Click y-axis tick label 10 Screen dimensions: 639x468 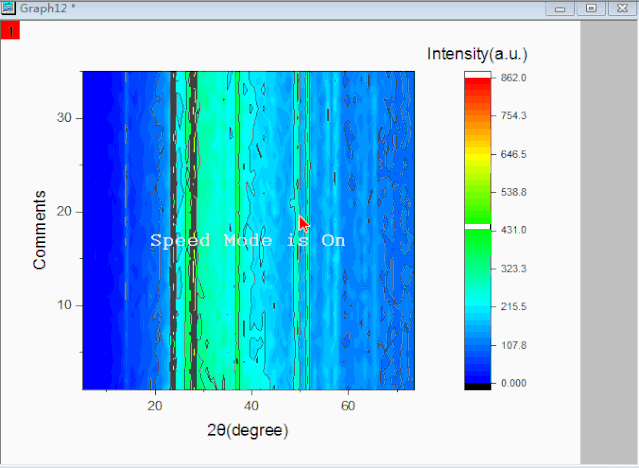(x=65, y=305)
